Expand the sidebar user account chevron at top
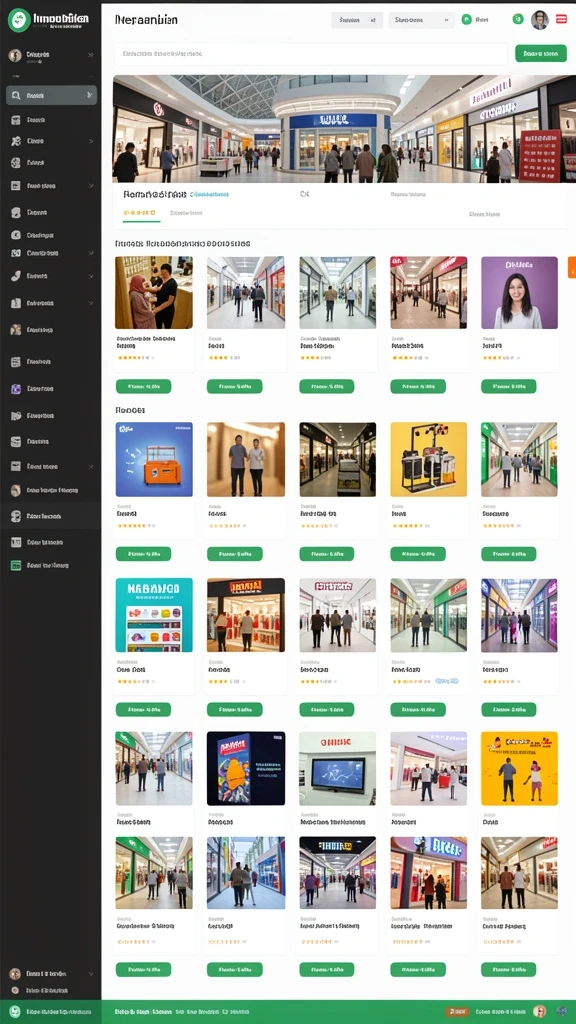The width and height of the screenshot is (576, 1024). [89, 56]
